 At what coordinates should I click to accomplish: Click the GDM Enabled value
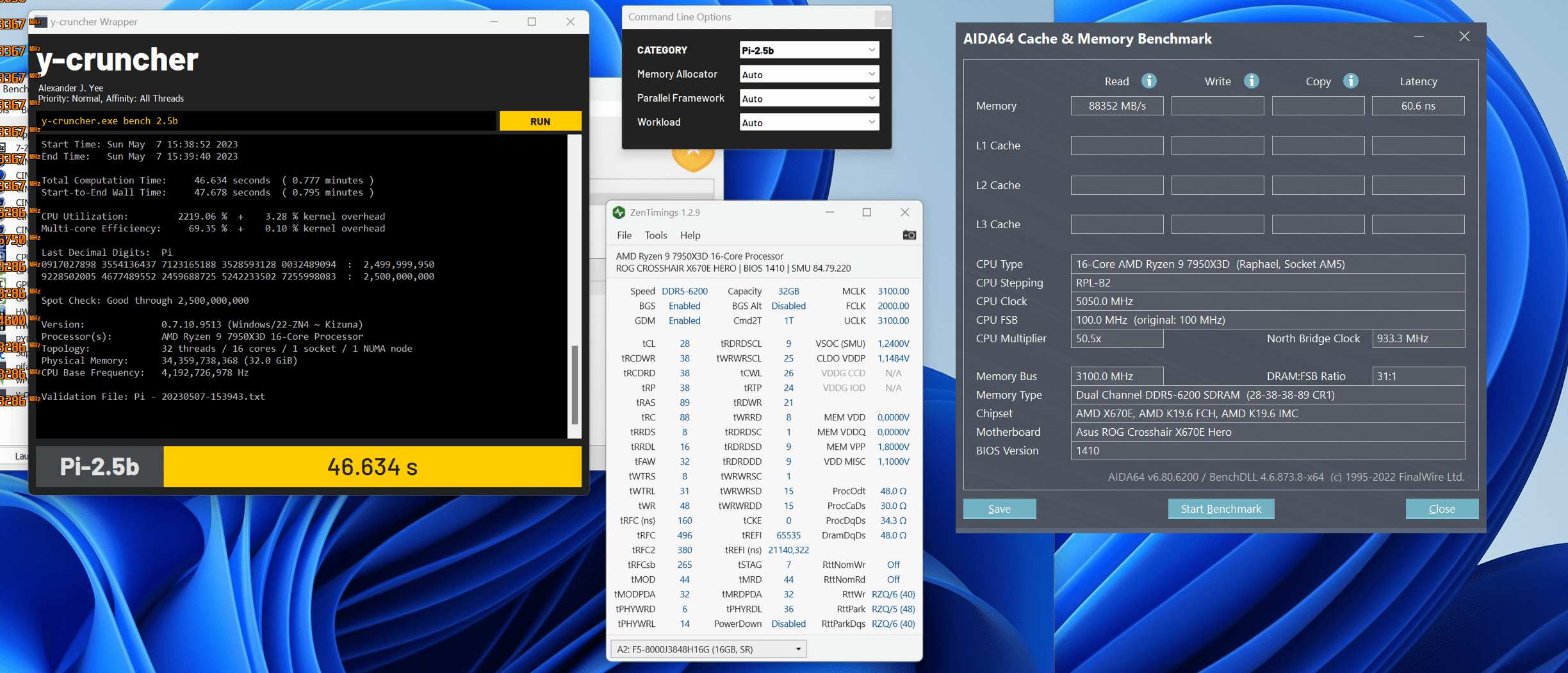pos(685,320)
